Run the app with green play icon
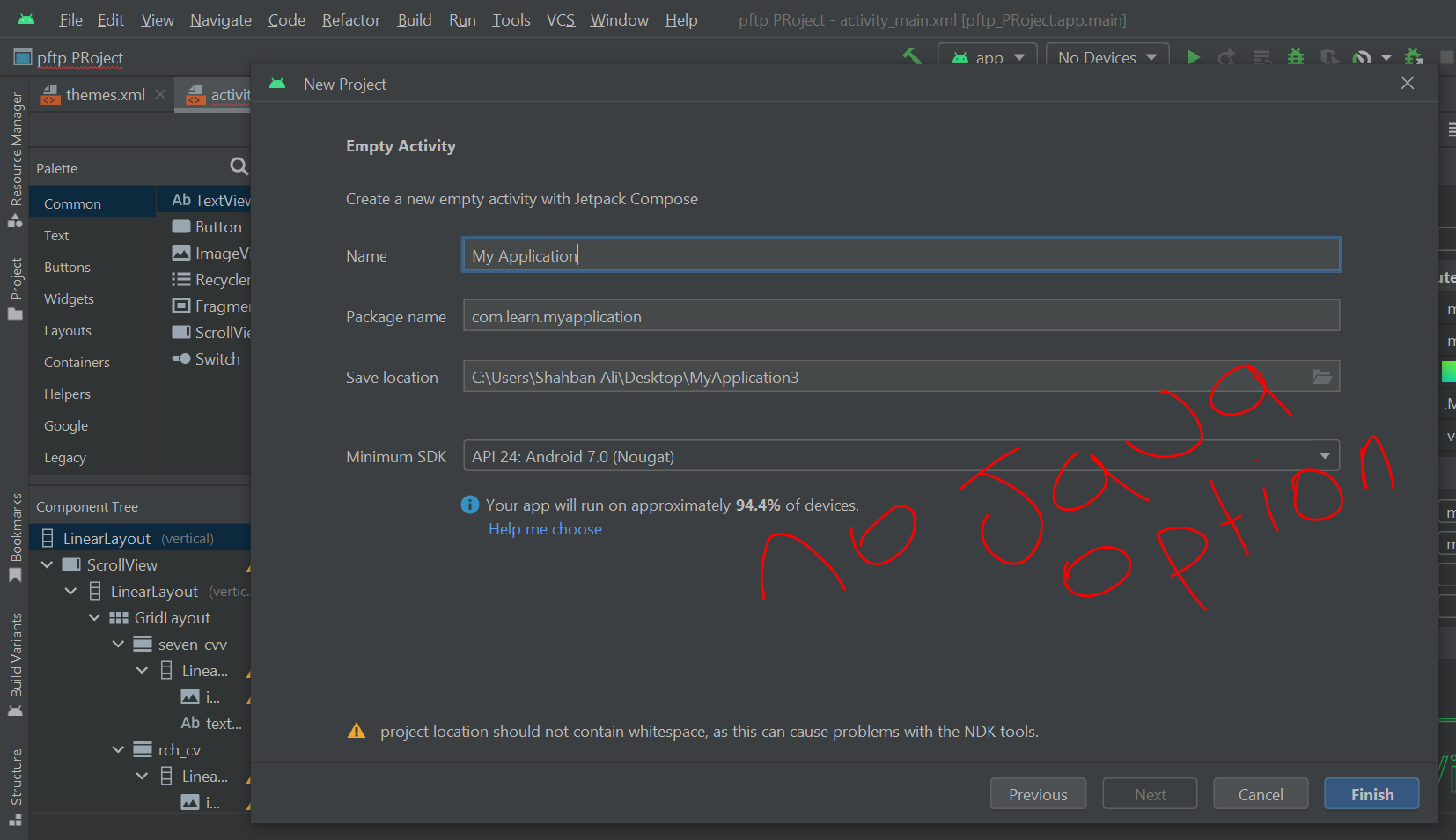Screen dimensions: 1456x840 pos(1193,57)
